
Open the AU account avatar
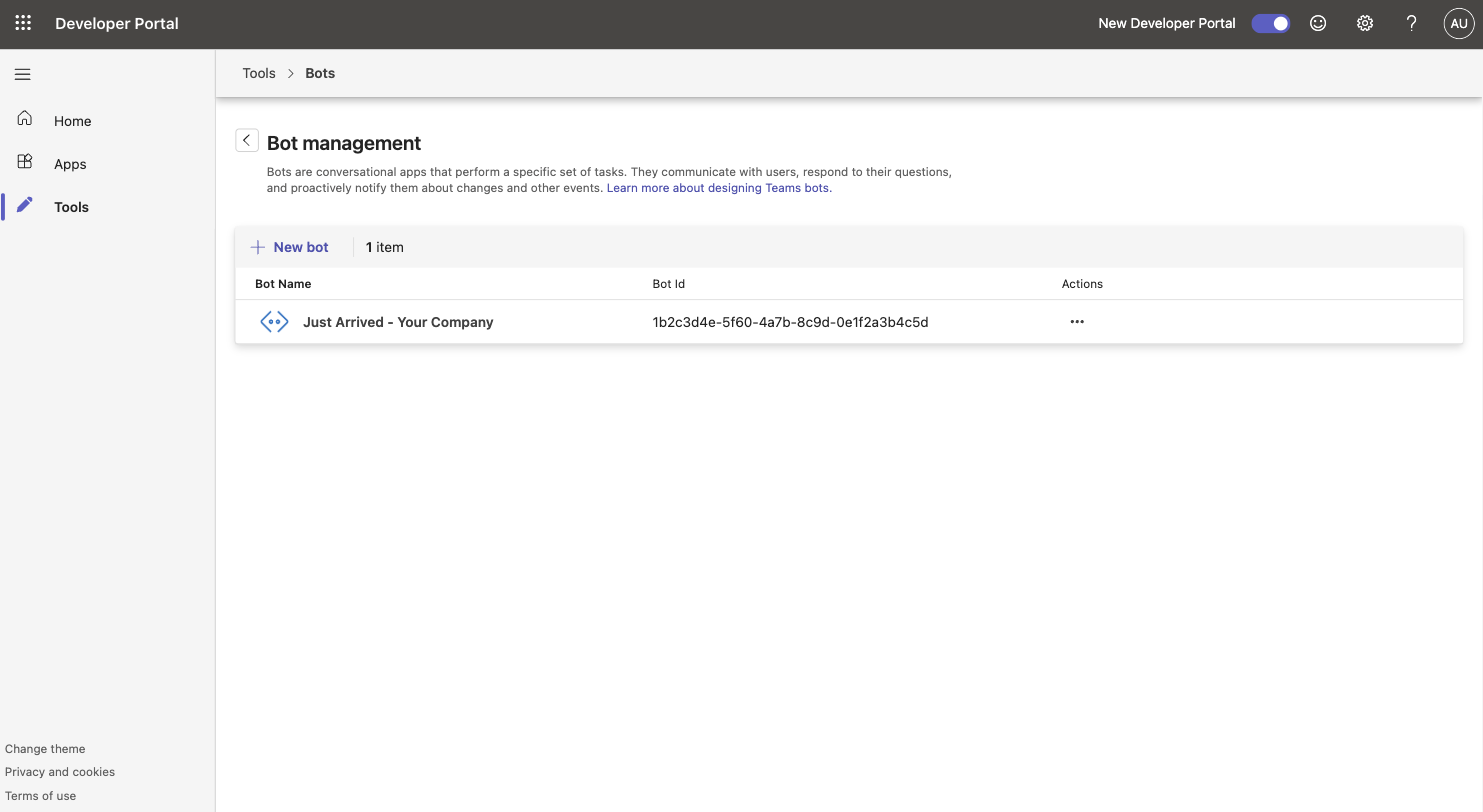coord(1459,23)
